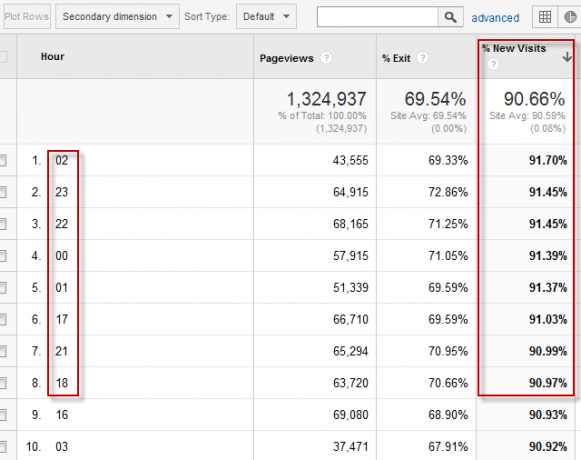Open help tooltip for % Exit
Screen dimensions: 581x460
pos(423,58)
